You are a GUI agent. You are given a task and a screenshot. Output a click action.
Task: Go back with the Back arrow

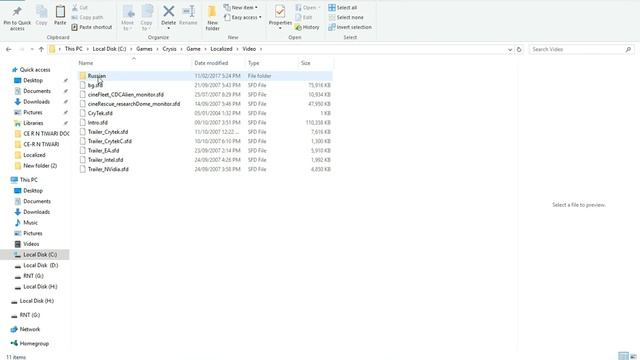click(9, 49)
